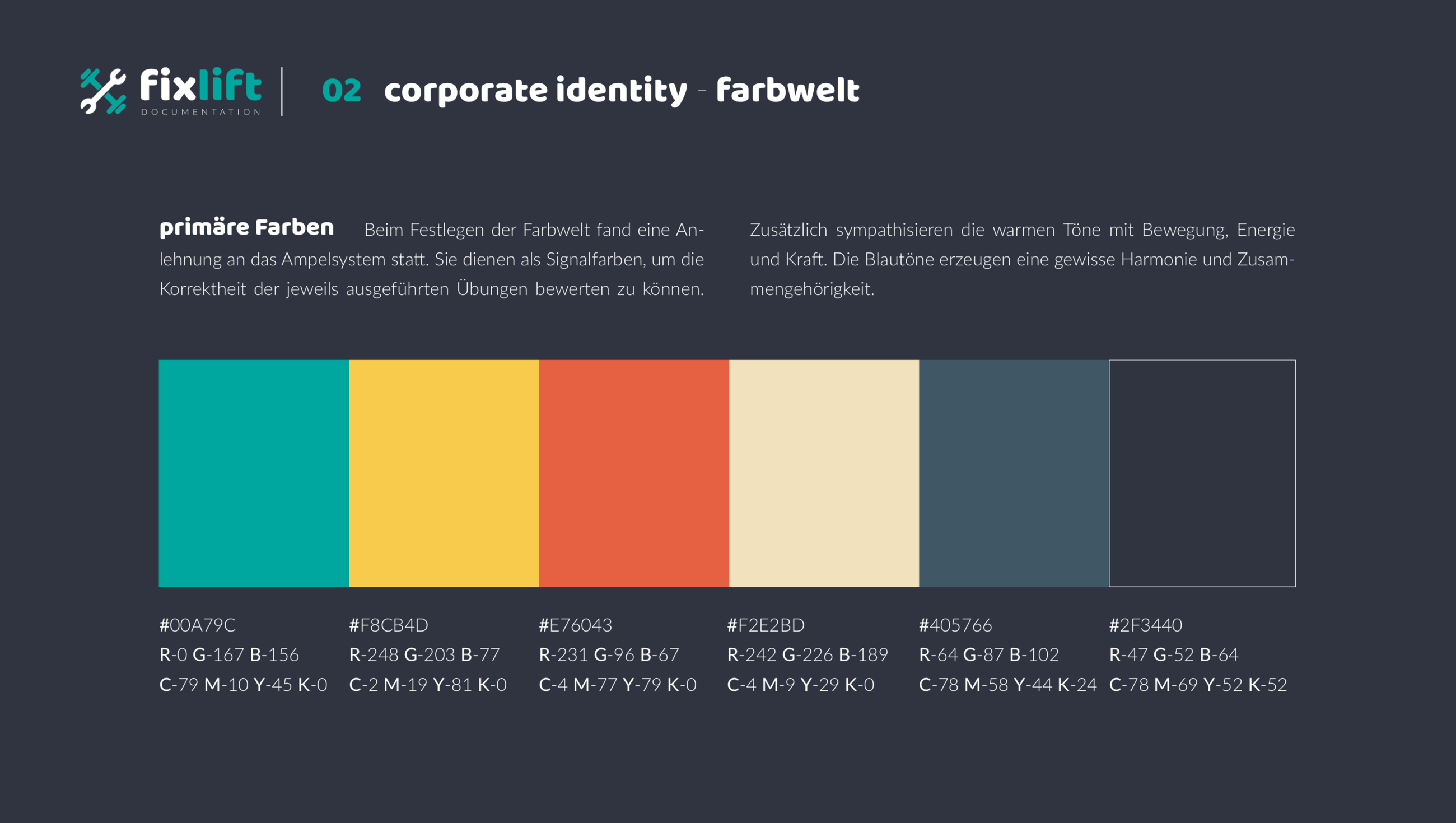The image size is (1456, 823).
Task: Select the outlined dark #2F3440 swatch
Action: point(1202,473)
